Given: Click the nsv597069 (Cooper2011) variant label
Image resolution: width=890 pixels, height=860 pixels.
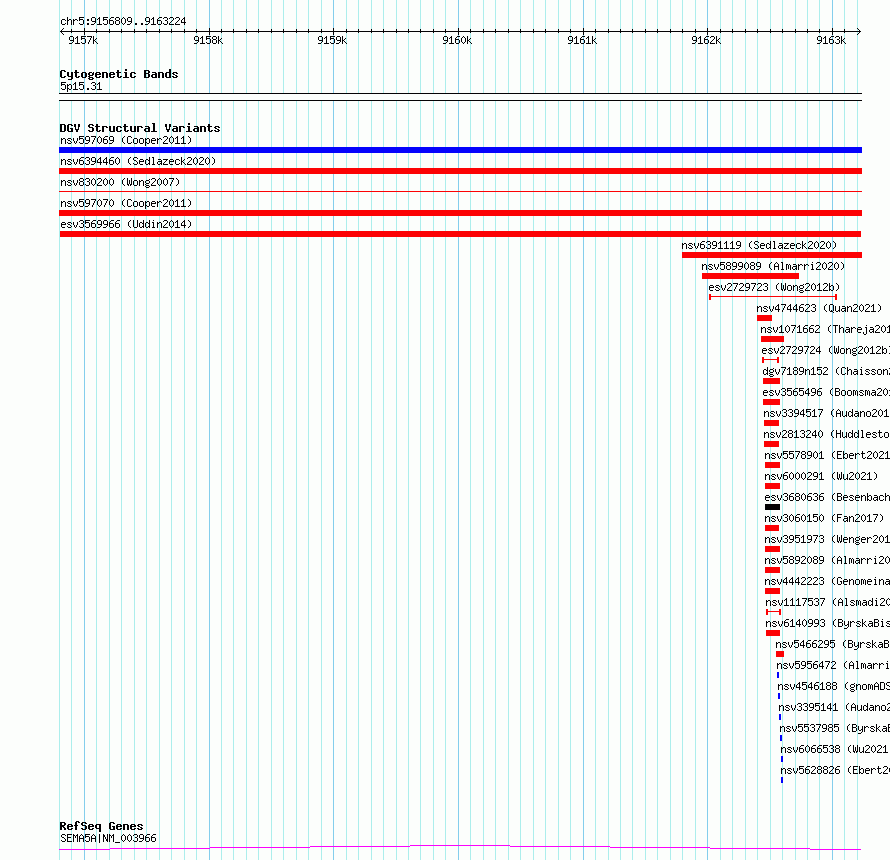Looking at the screenshot, I should click(x=126, y=140).
